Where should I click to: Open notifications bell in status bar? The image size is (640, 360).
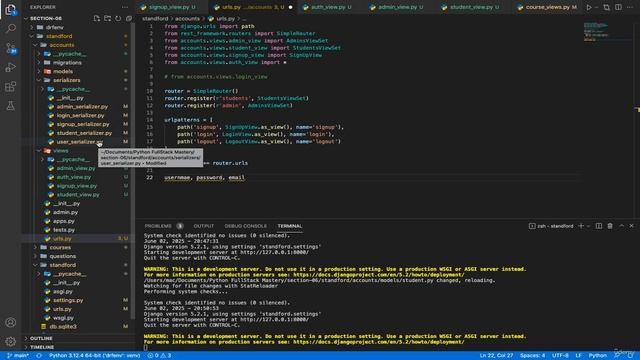(630, 356)
